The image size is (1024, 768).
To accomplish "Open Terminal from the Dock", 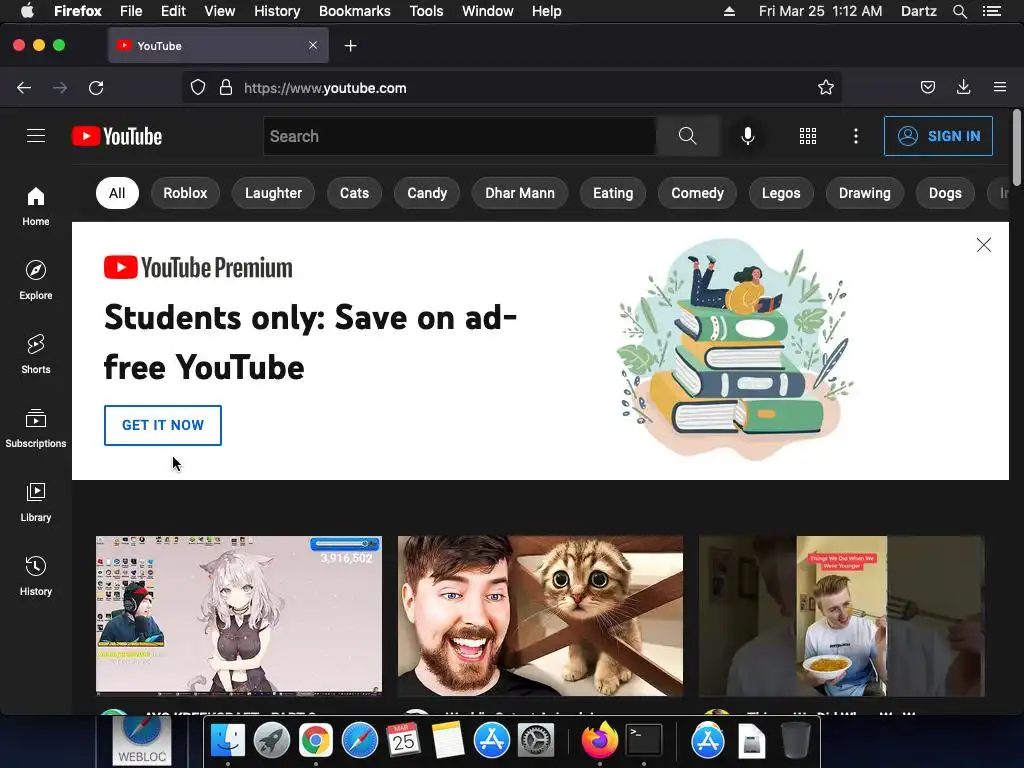I will [644, 741].
